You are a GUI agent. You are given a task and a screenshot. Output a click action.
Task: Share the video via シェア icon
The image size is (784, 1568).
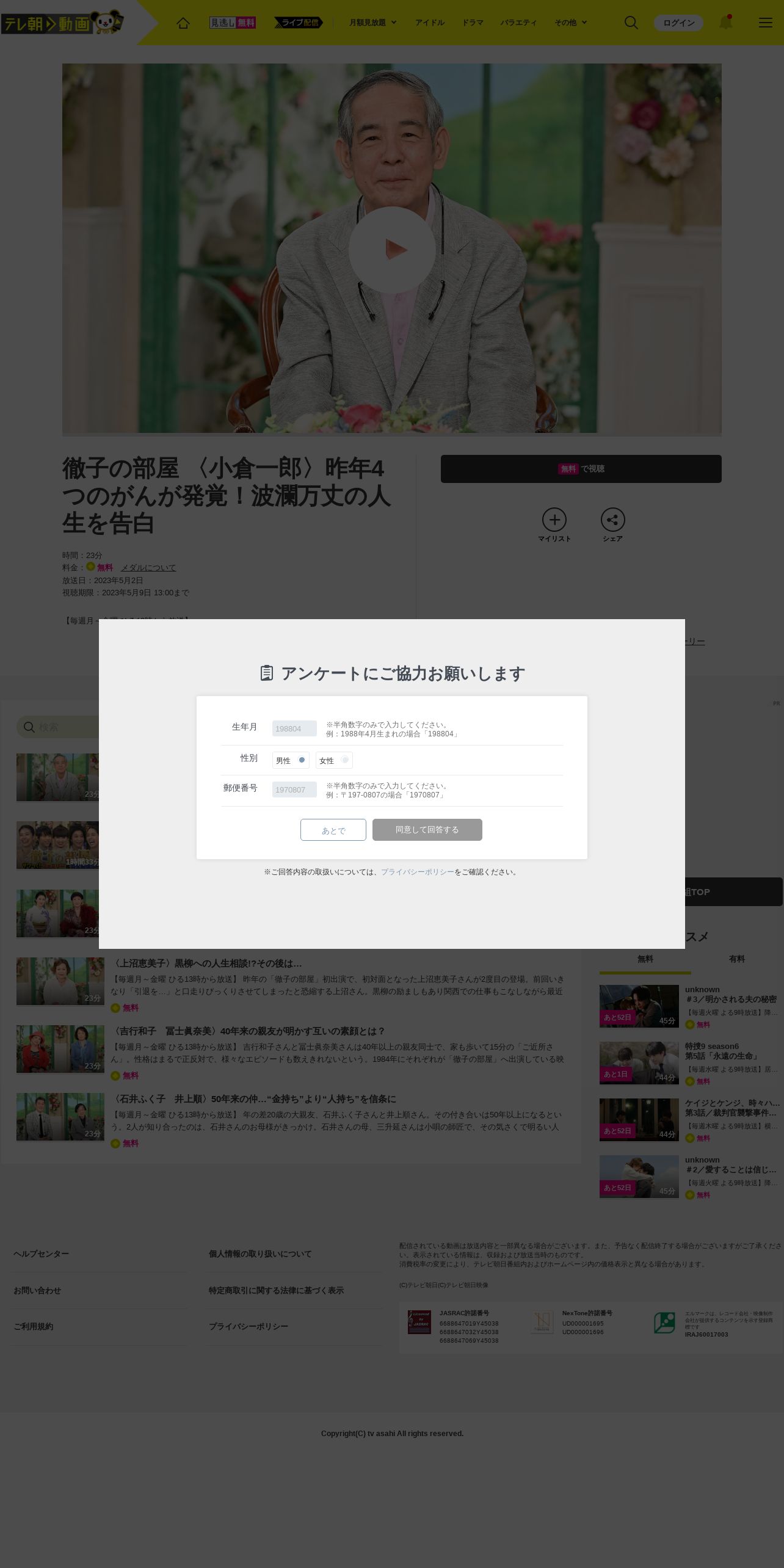tap(613, 525)
